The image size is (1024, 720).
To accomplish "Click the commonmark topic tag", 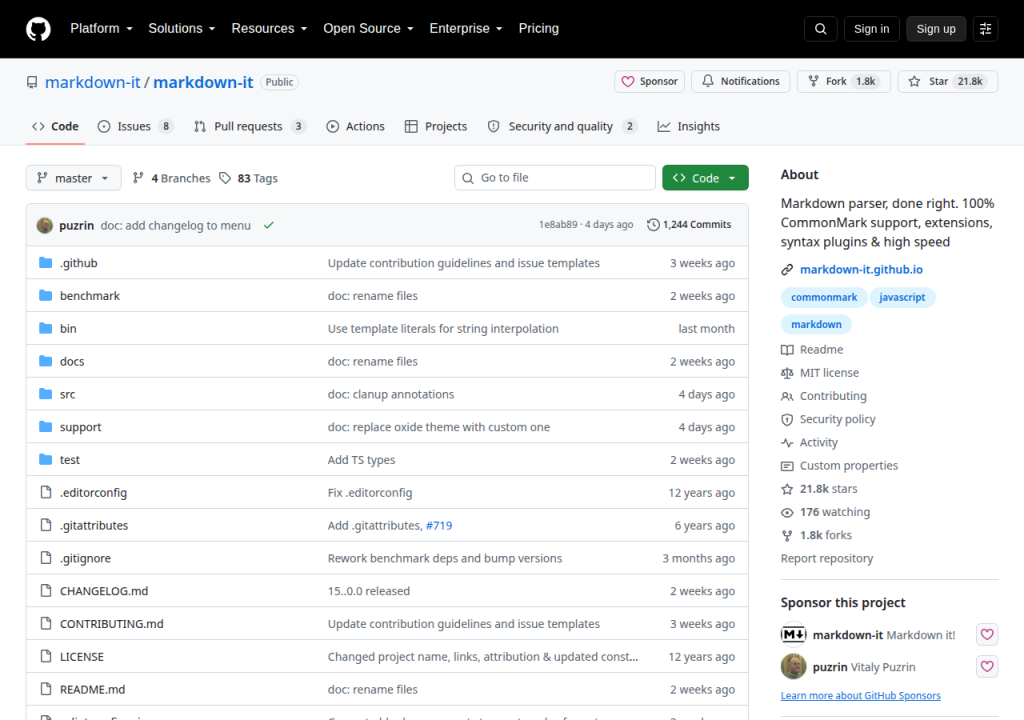I will click(824, 297).
